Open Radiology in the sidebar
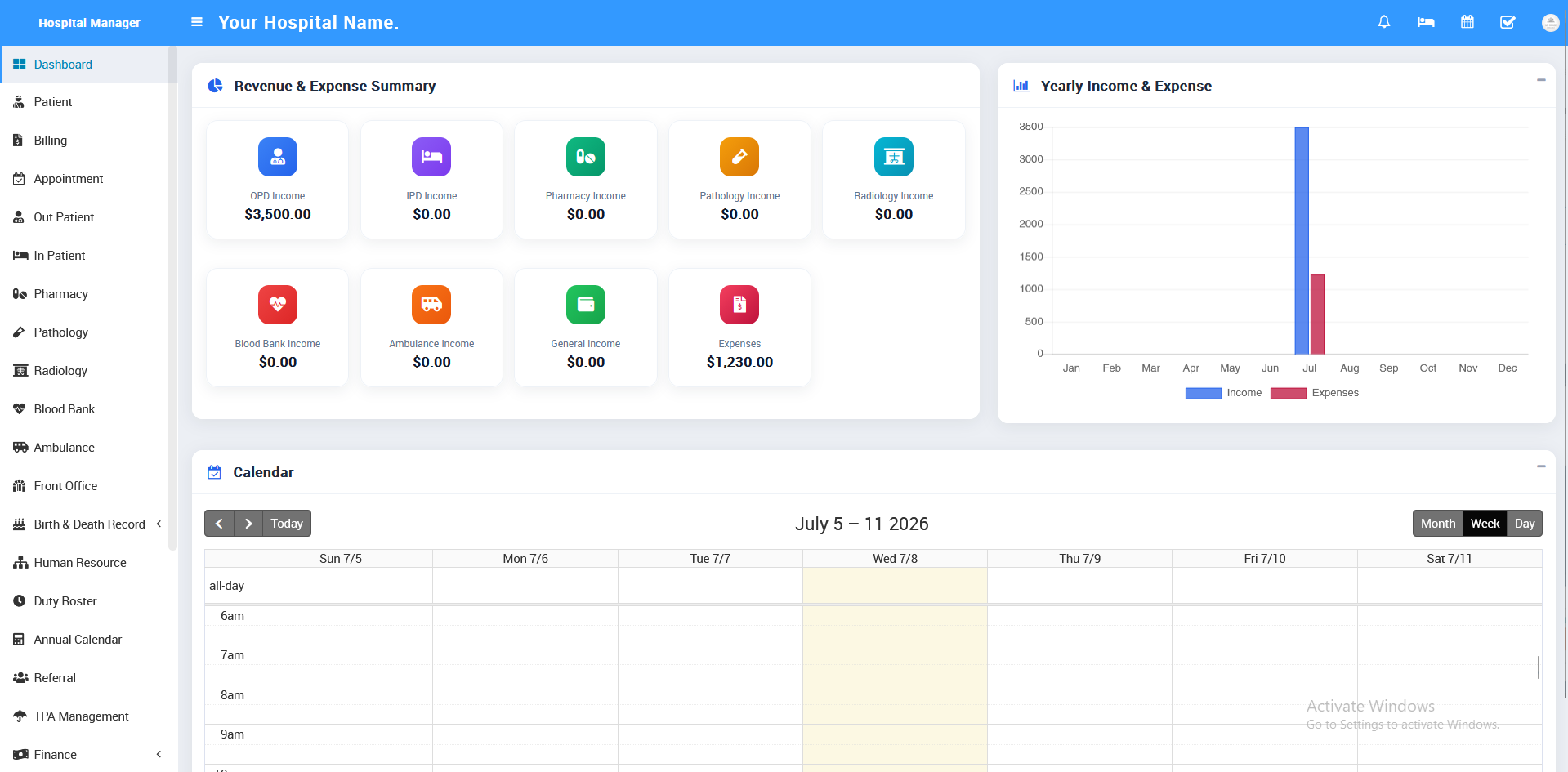 coord(84,371)
